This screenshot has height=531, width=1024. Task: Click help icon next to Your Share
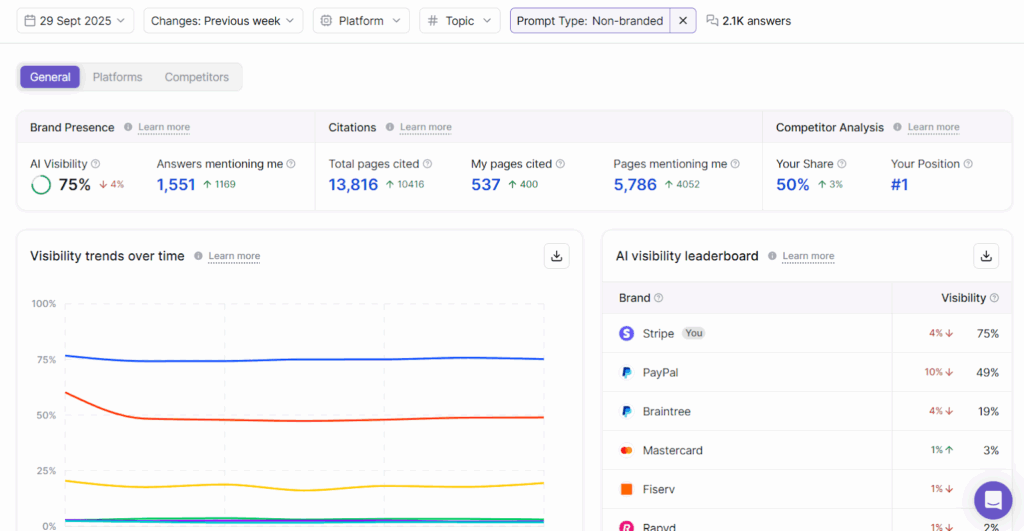[x=842, y=164]
